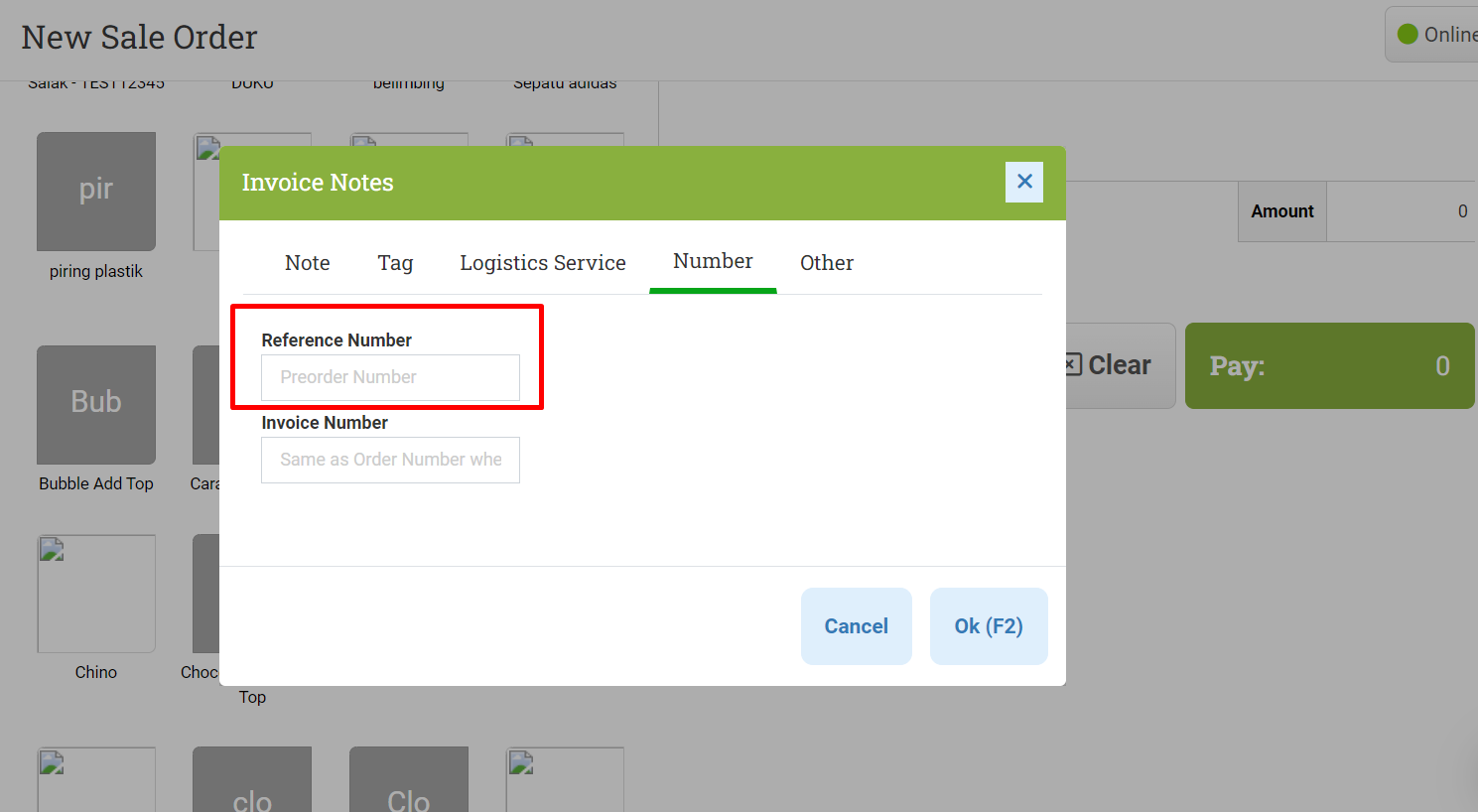Go to the Other tab
Image resolution: width=1478 pixels, height=812 pixels.
coord(827,263)
